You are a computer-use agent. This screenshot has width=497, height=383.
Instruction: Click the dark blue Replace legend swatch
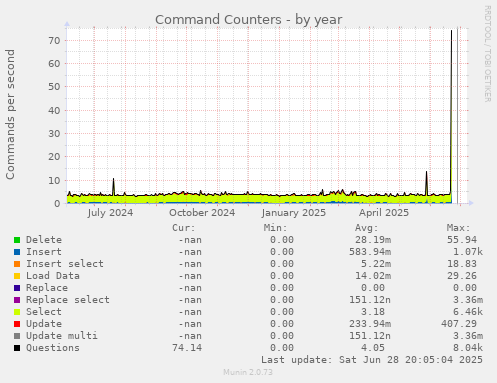[17, 288]
